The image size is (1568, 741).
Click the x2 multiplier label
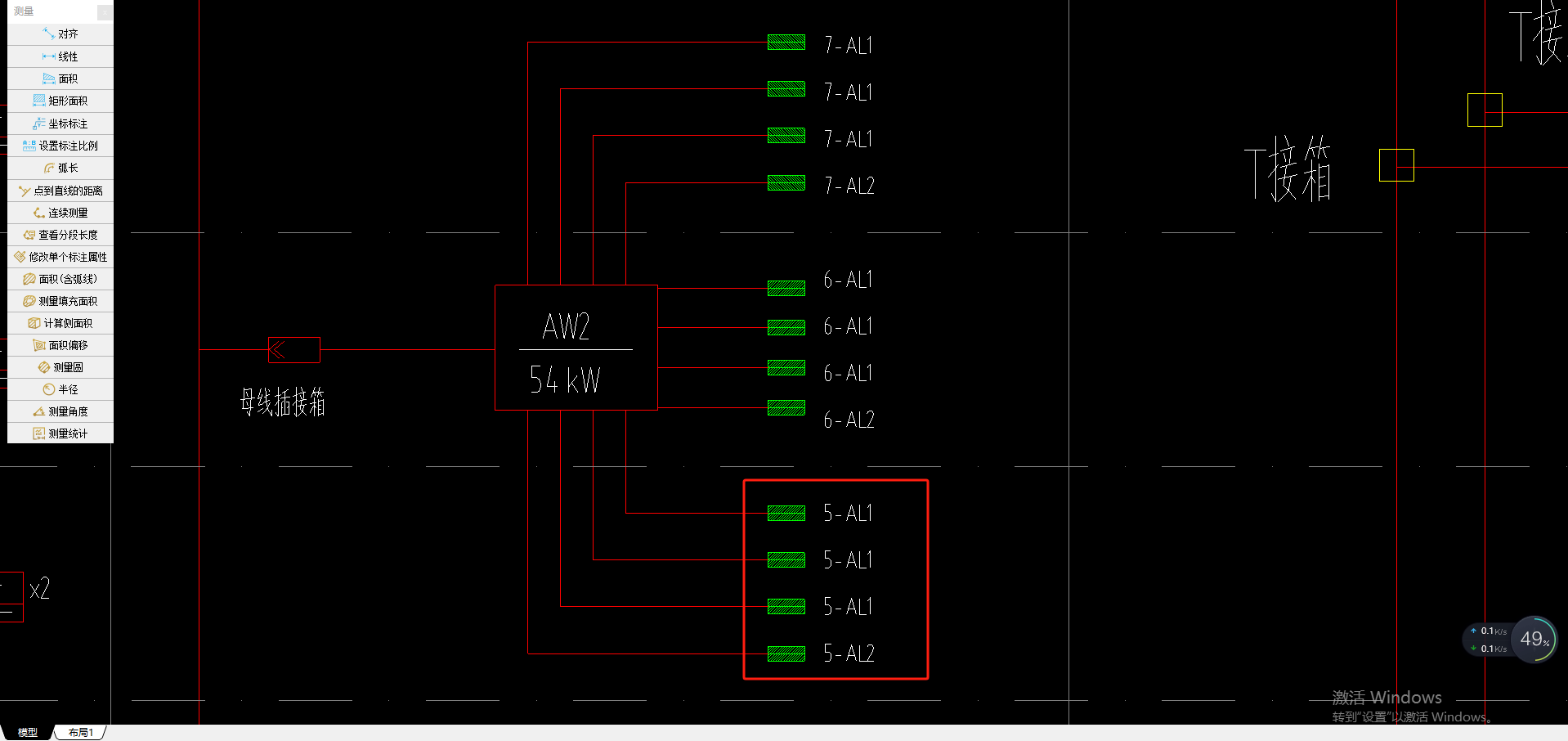click(40, 588)
